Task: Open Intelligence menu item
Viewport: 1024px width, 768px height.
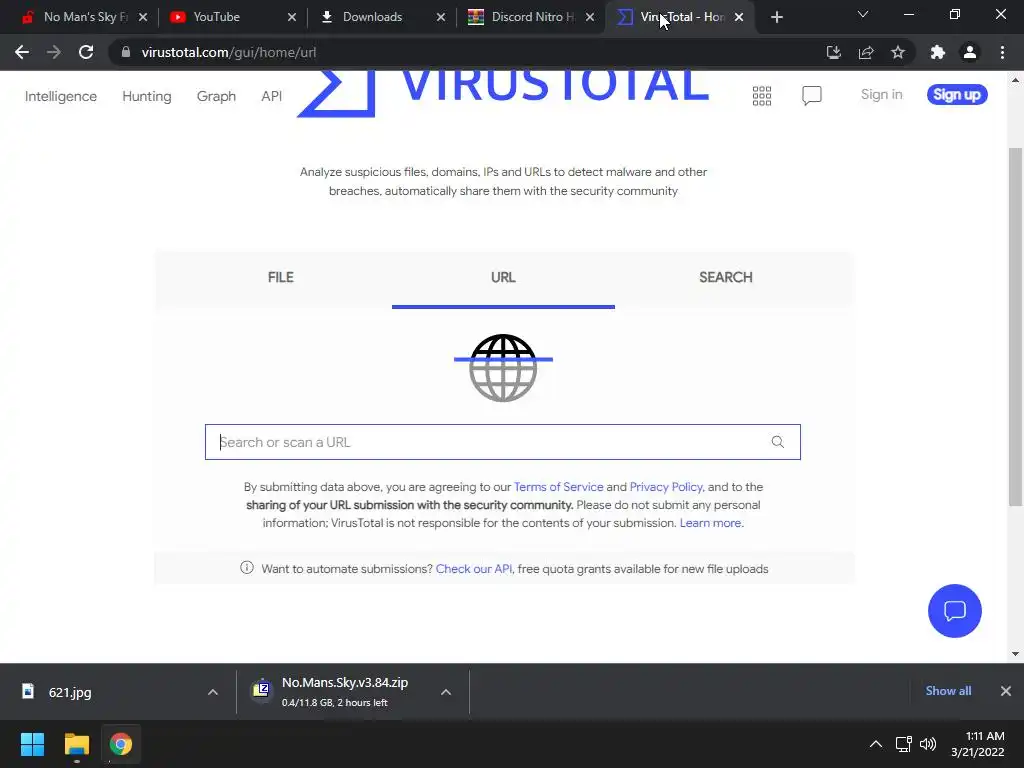Action: click(61, 96)
